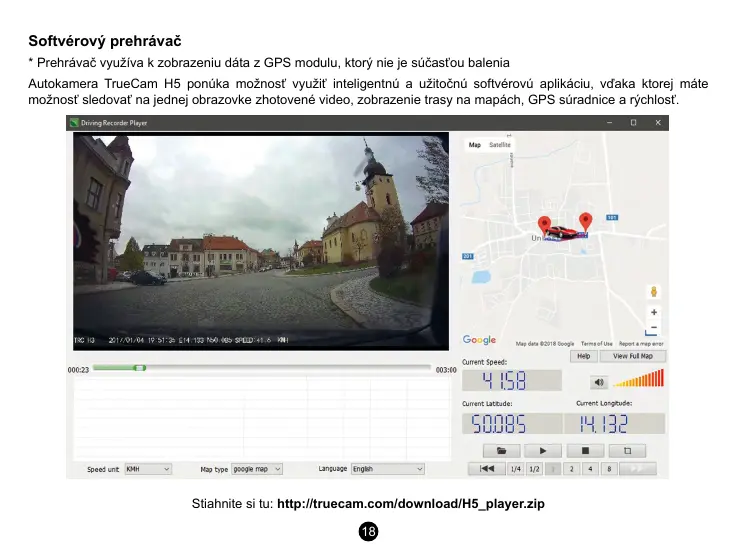Select the greyed-out 1x speed button
The height and width of the screenshot is (556, 737).
click(553, 469)
